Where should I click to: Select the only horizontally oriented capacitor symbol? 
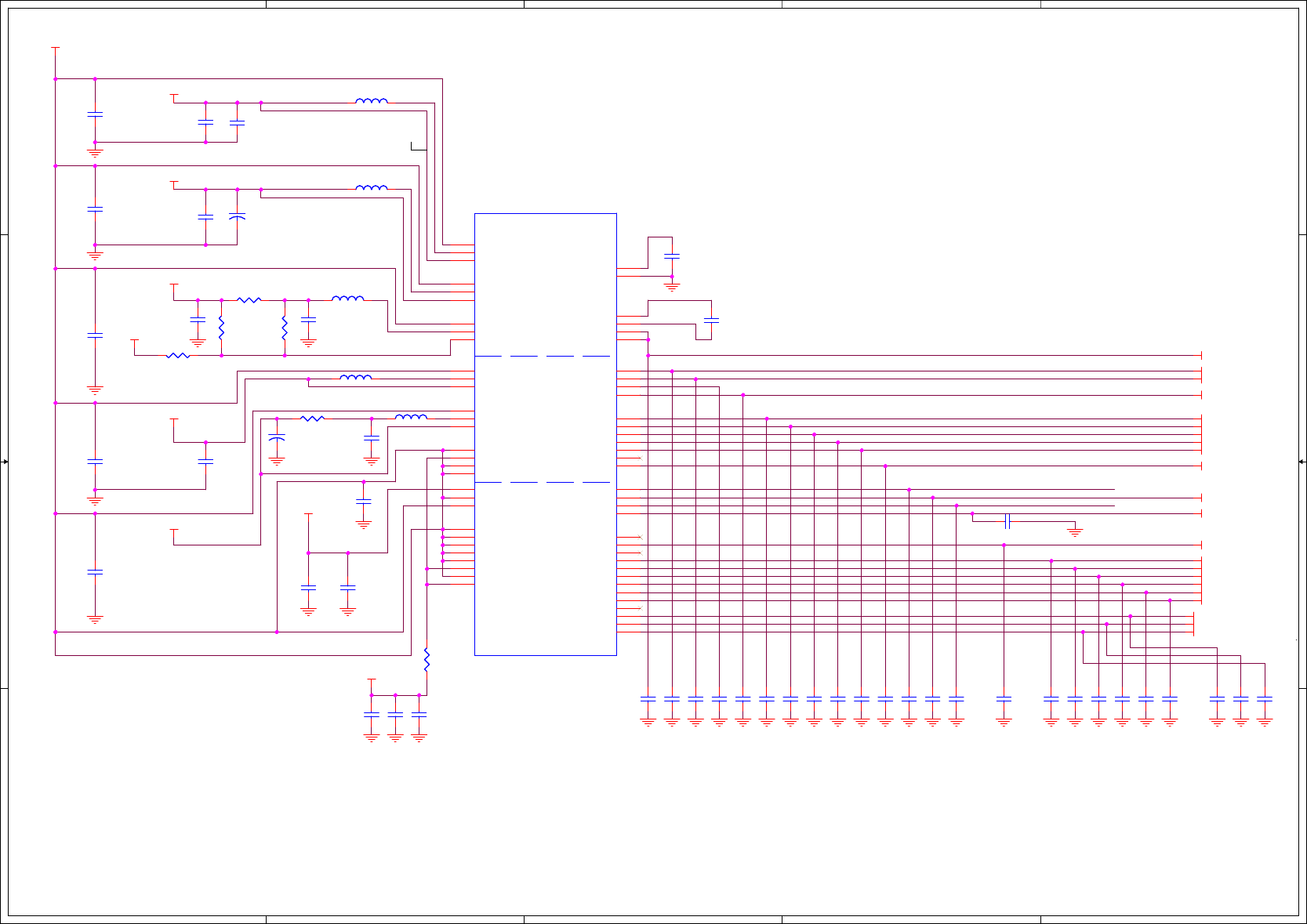coord(1007,521)
